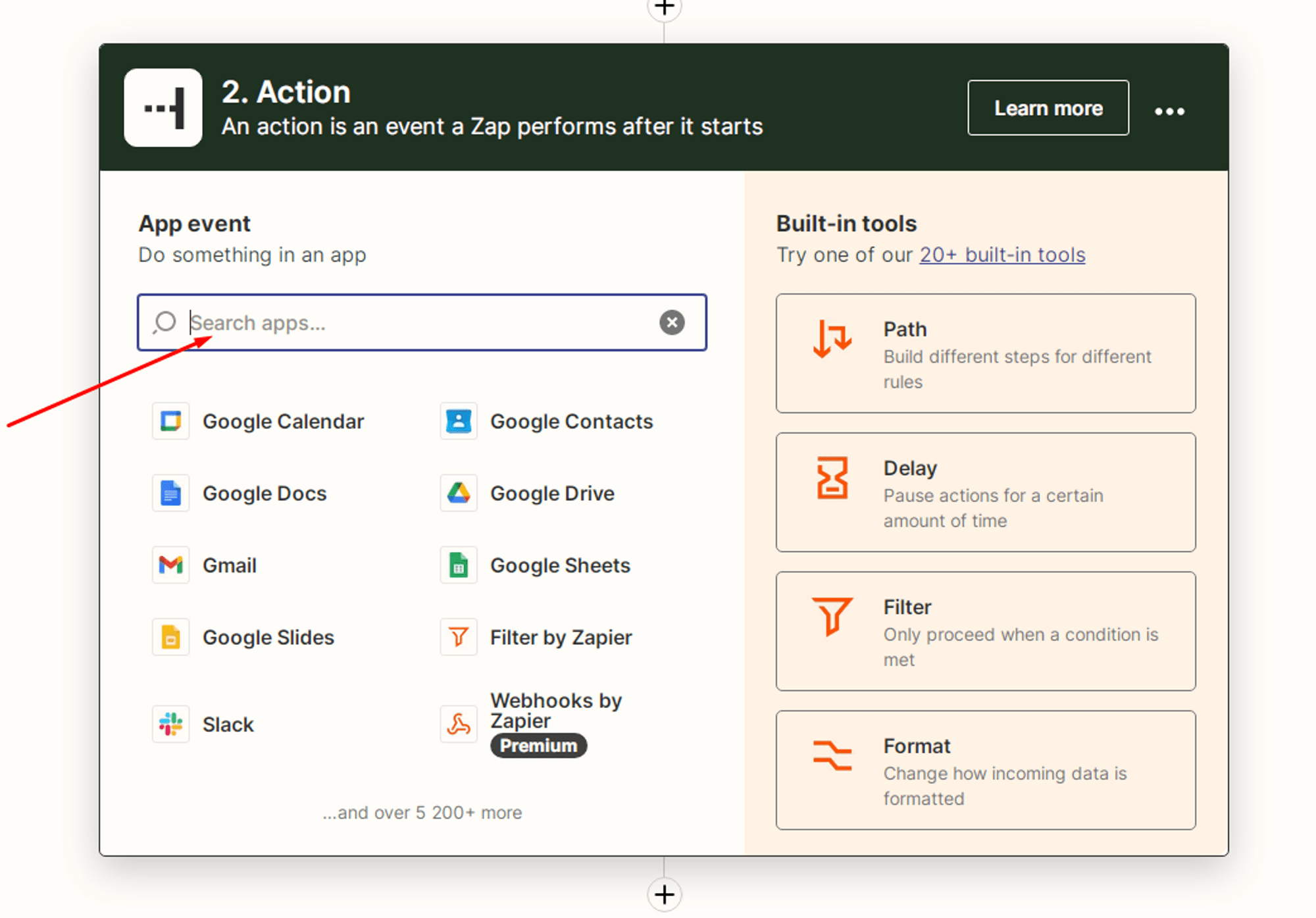Choose the Gmail icon
Screen dimensions: 1316x918
click(x=170, y=565)
